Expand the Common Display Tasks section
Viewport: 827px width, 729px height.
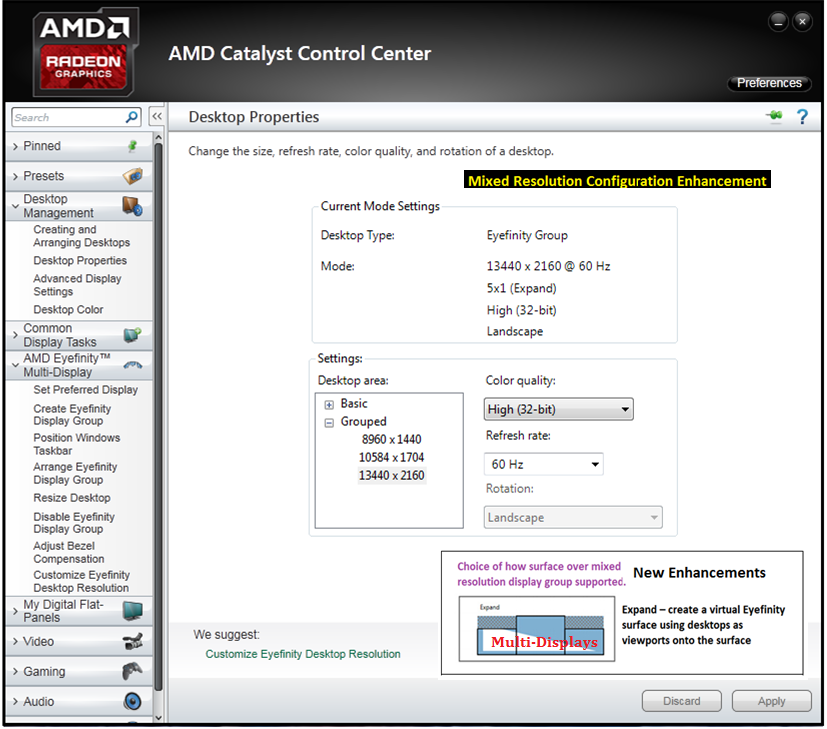pos(15,335)
